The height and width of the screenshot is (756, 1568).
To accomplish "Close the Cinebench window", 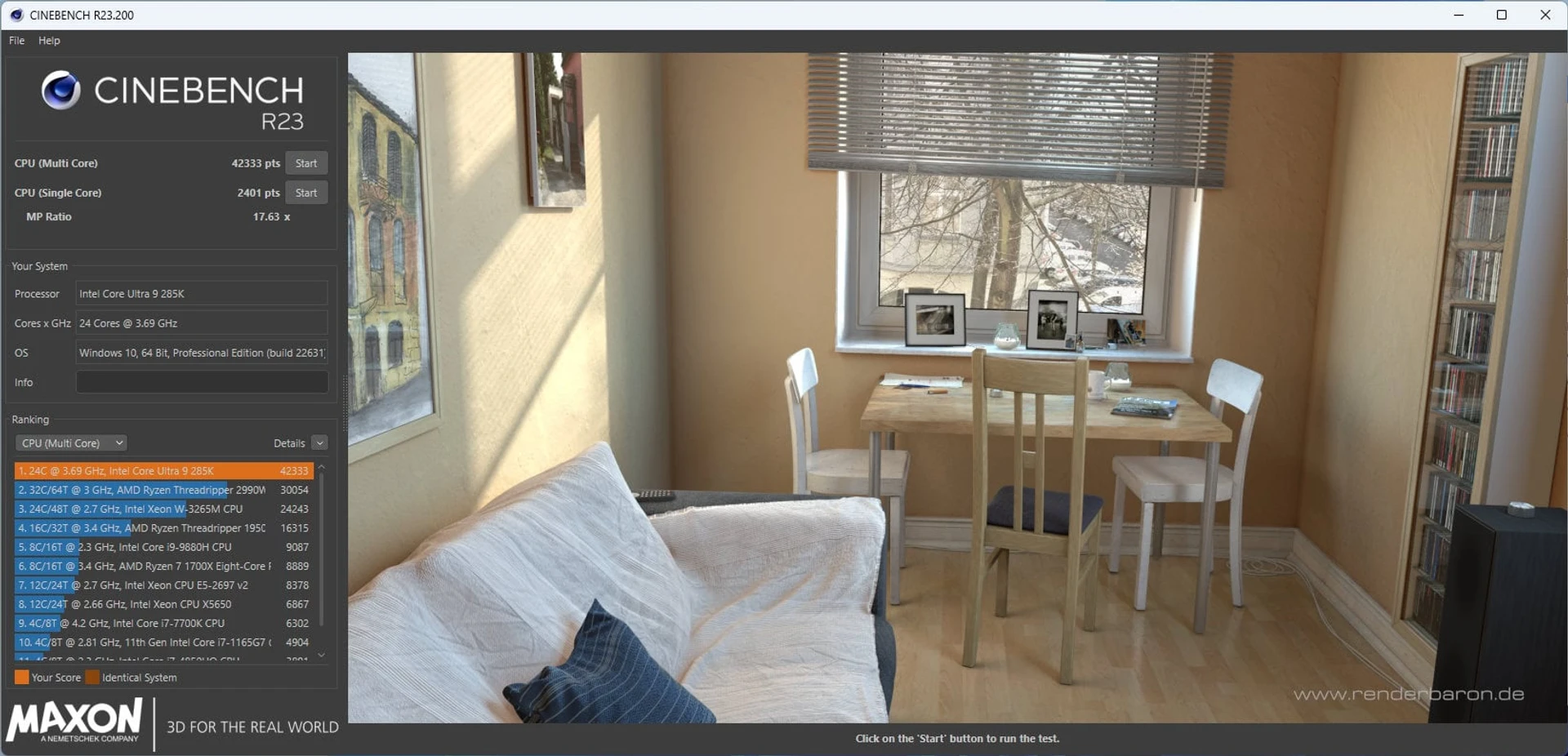I will (x=1545, y=15).
